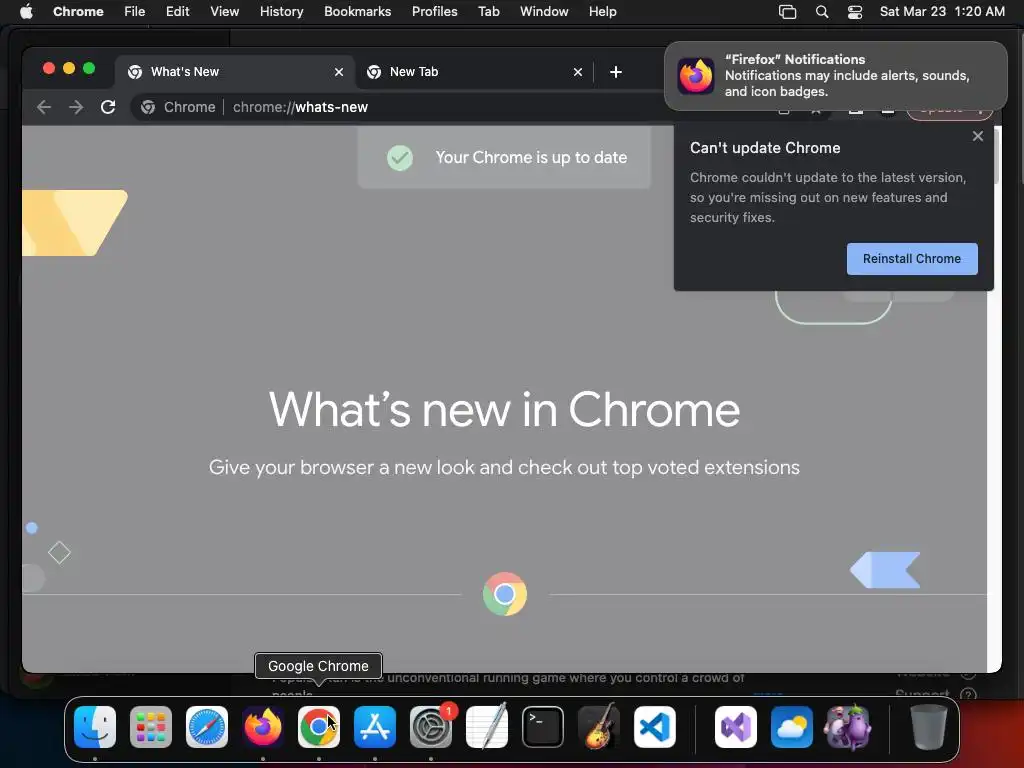Screen dimensions: 1024x768
Task: Open the Bookmarks menu
Action: click(358, 12)
